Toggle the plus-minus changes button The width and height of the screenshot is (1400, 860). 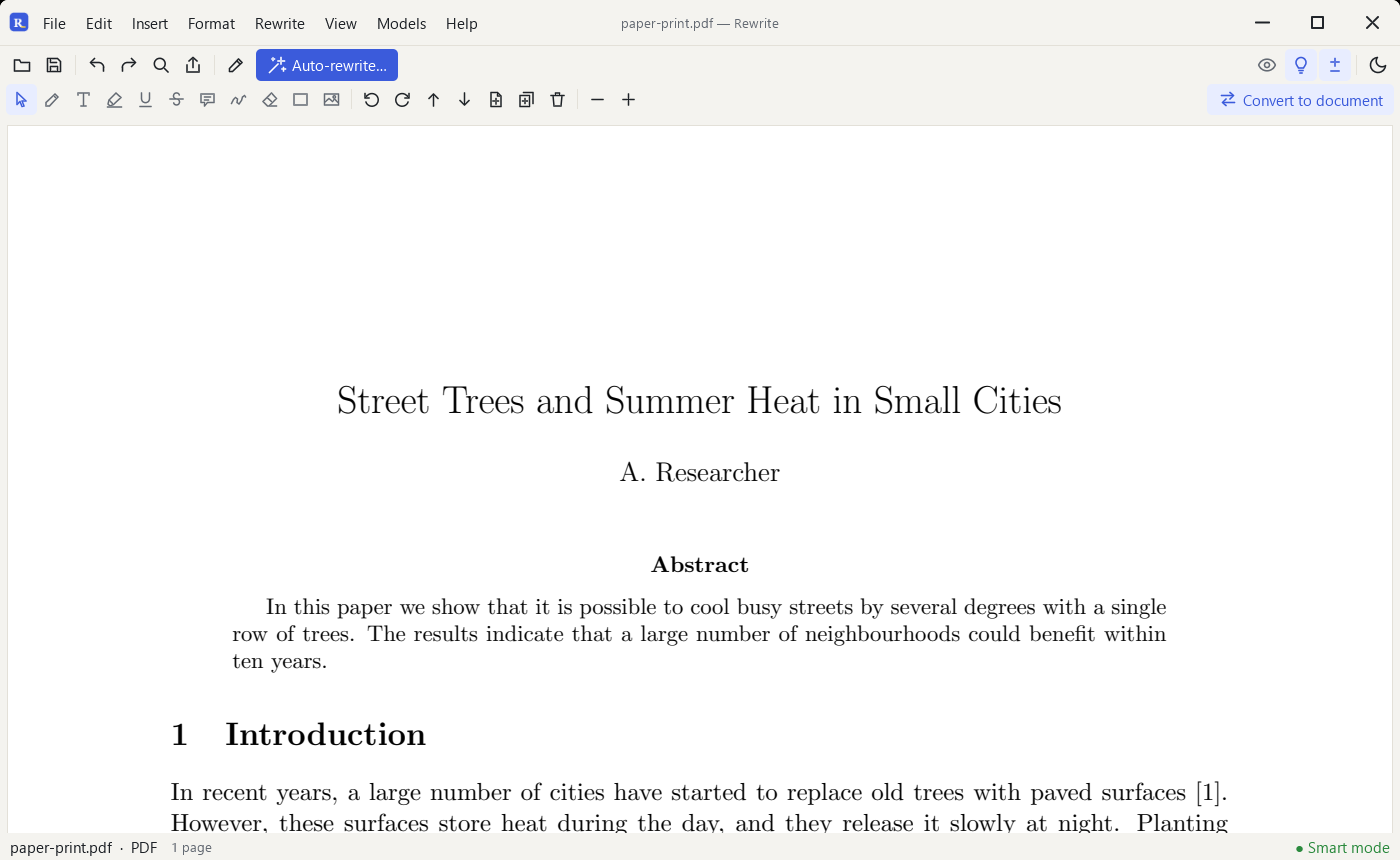coord(1335,66)
